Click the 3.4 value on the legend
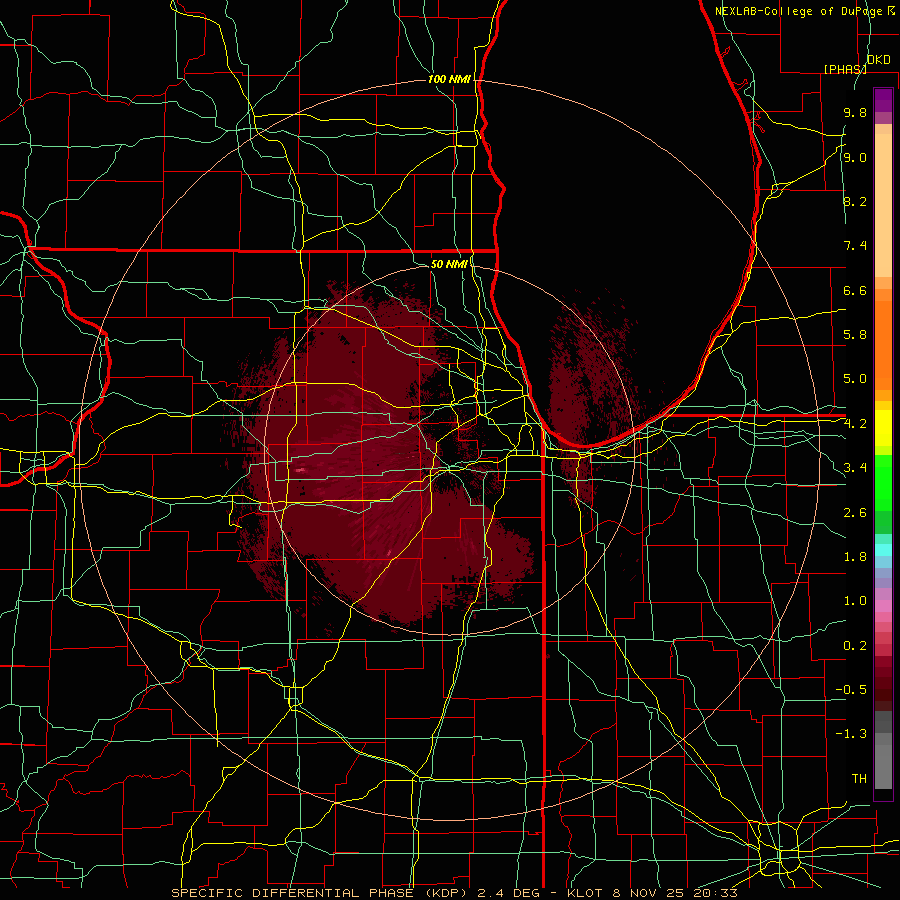 coord(855,468)
